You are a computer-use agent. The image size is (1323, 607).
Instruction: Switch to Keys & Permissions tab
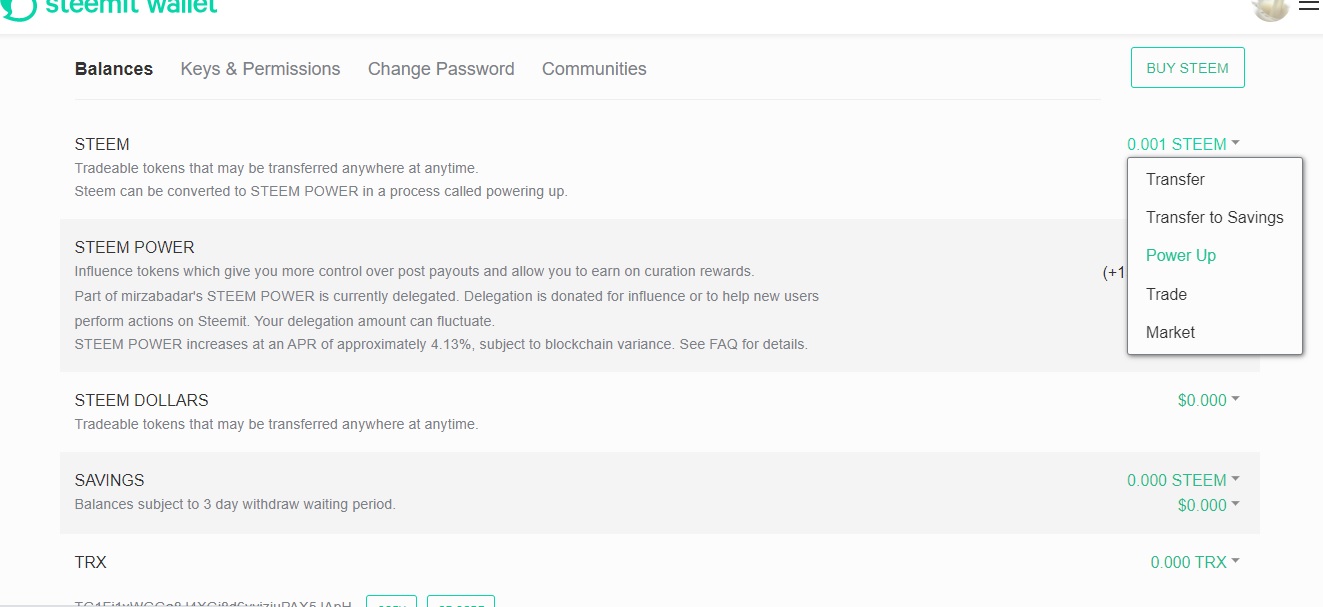pyautogui.click(x=260, y=69)
